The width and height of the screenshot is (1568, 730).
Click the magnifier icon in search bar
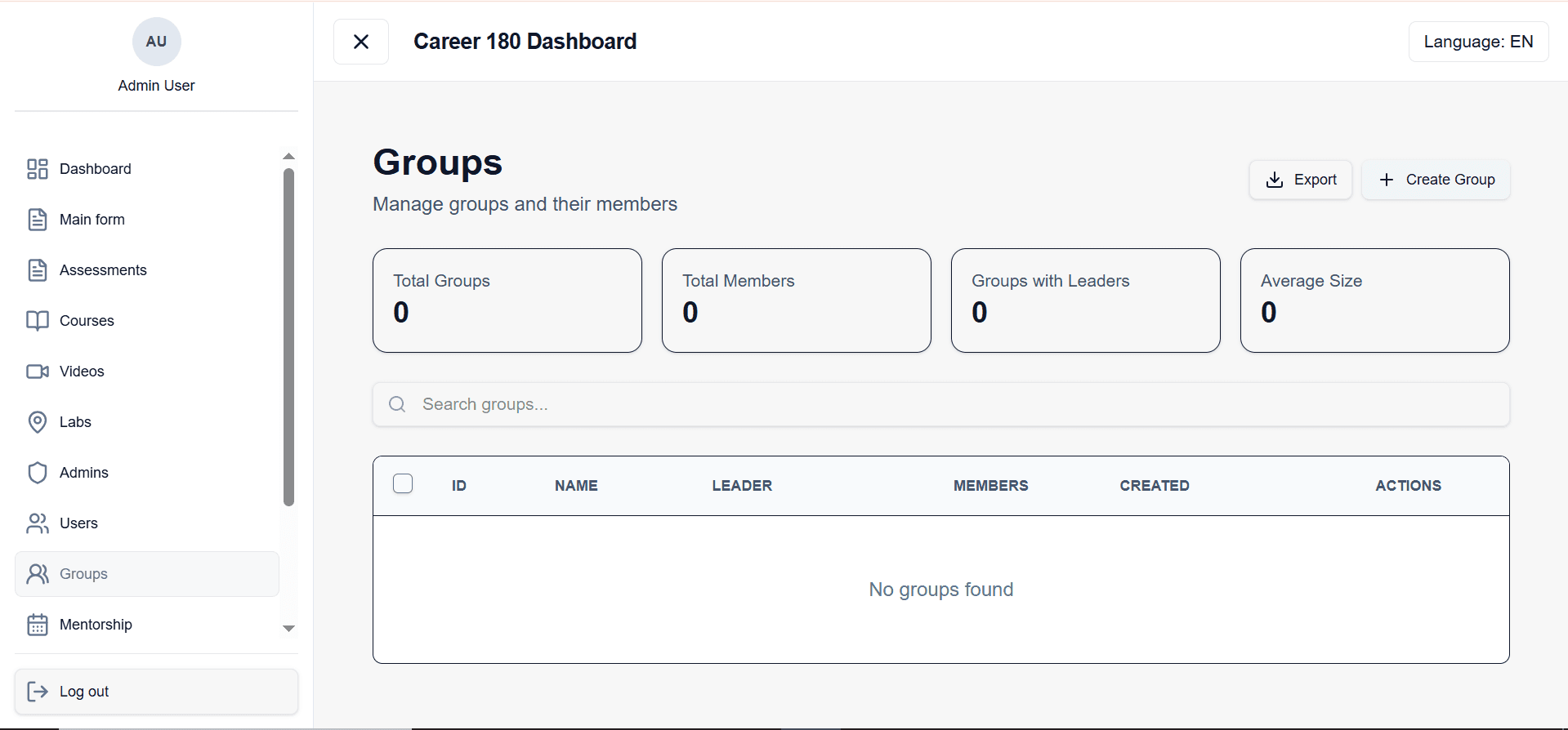(397, 404)
